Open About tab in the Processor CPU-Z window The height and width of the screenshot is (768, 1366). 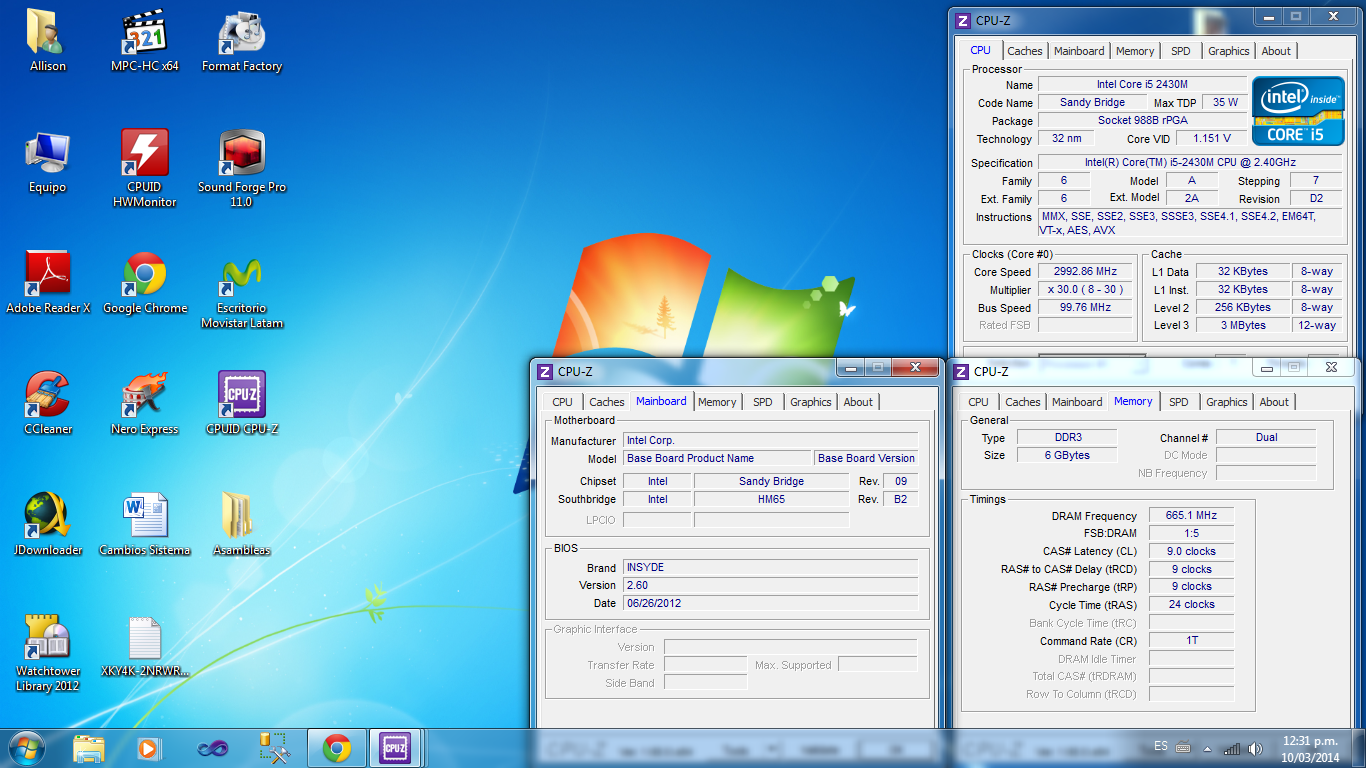(1276, 51)
